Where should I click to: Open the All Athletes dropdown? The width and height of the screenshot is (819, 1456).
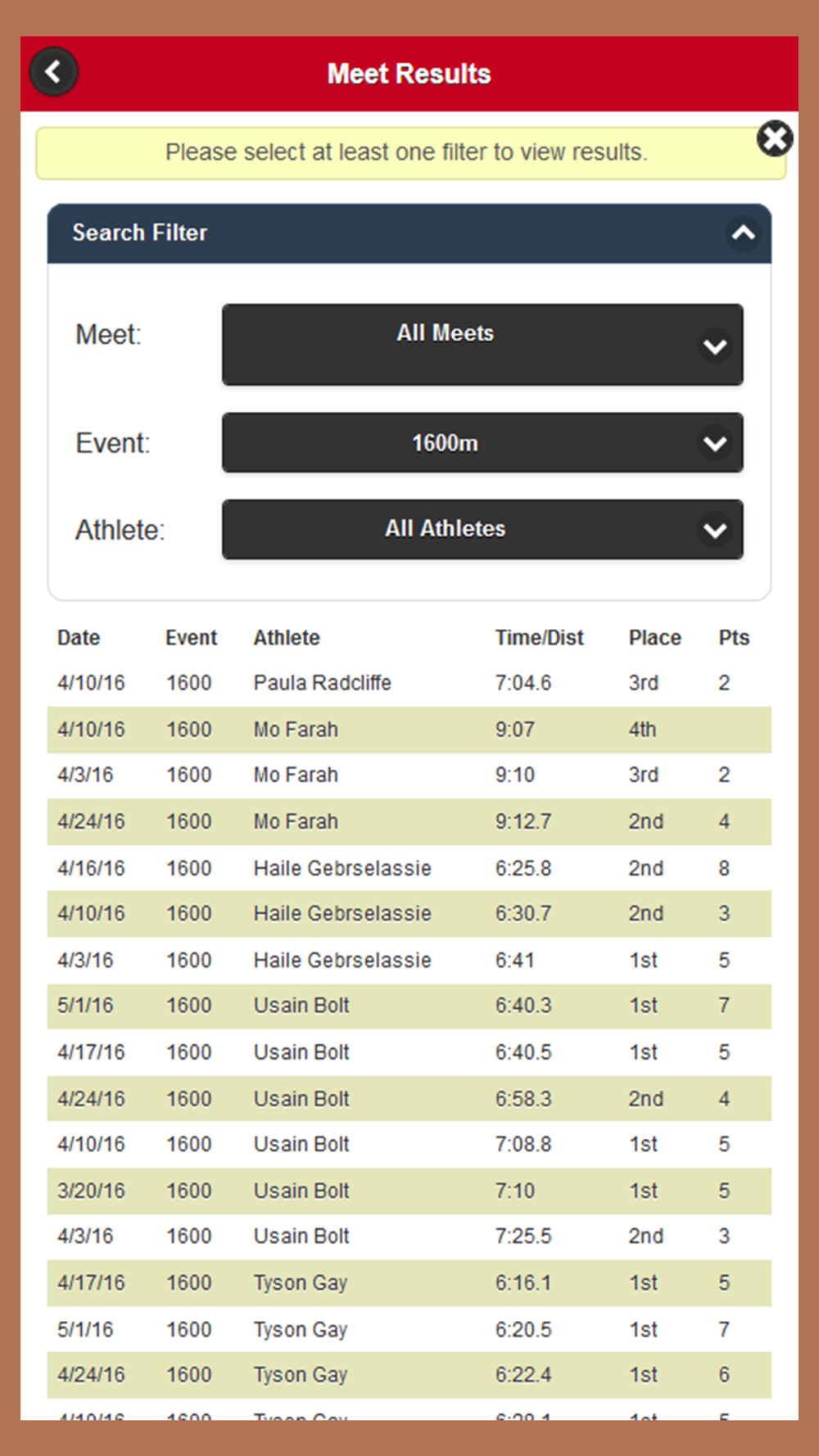482,530
